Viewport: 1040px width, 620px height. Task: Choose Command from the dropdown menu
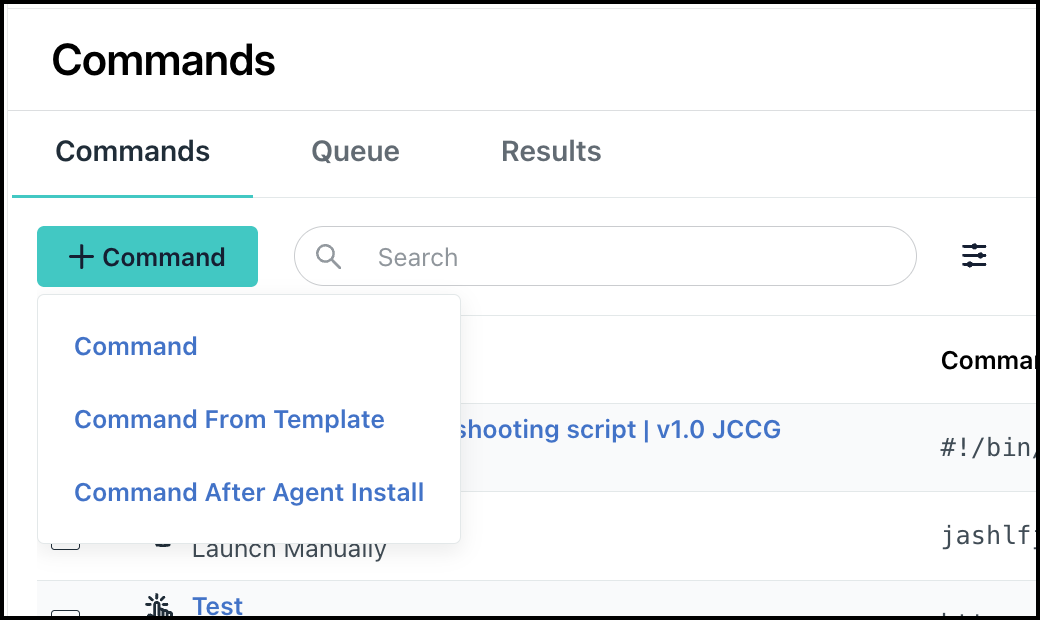pyautogui.click(x=136, y=346)
